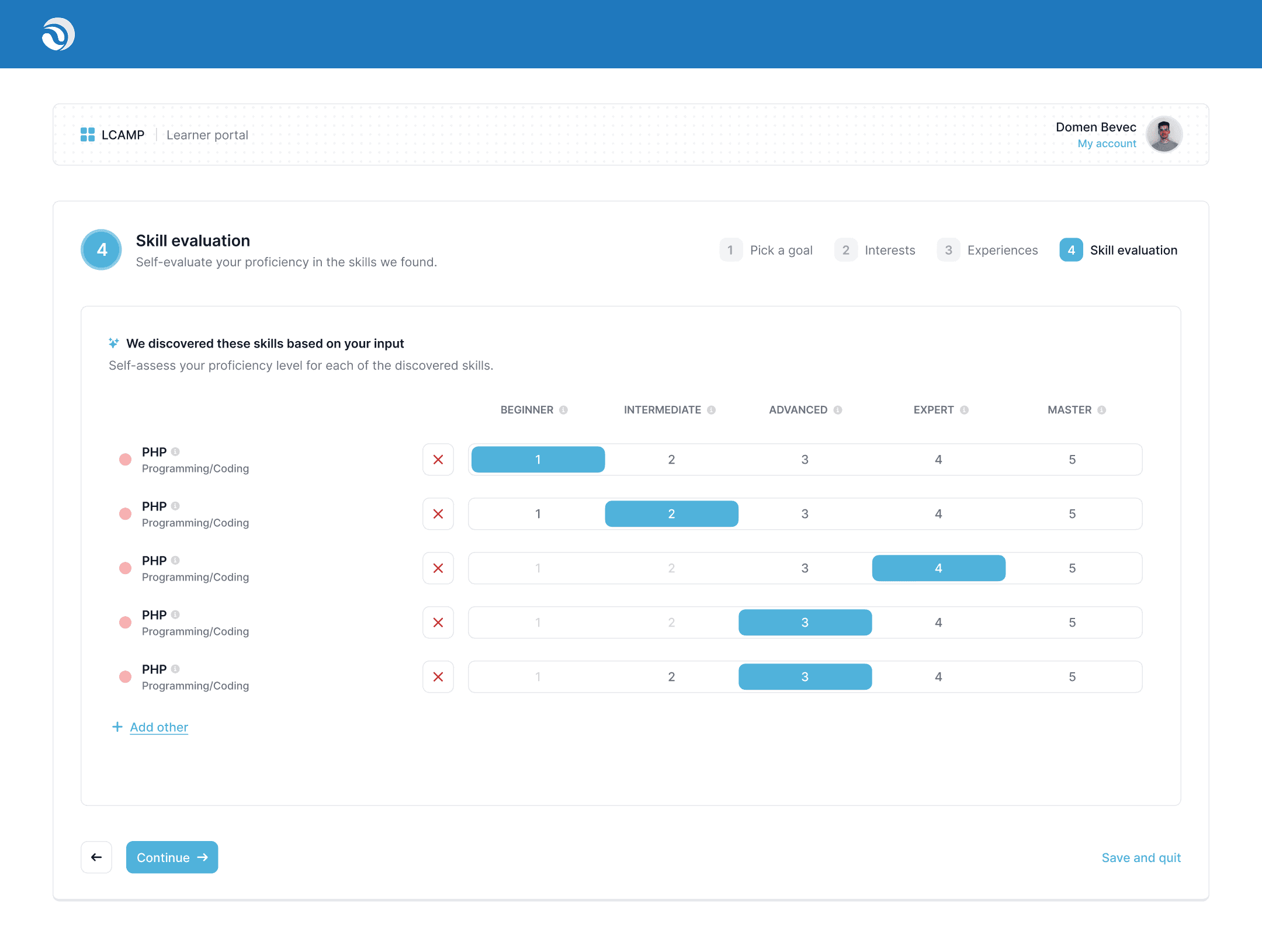Click the white swirl logo in header
Image resolution: width=1262 pixels, height=952 pixels.
(x=58, y=34)
